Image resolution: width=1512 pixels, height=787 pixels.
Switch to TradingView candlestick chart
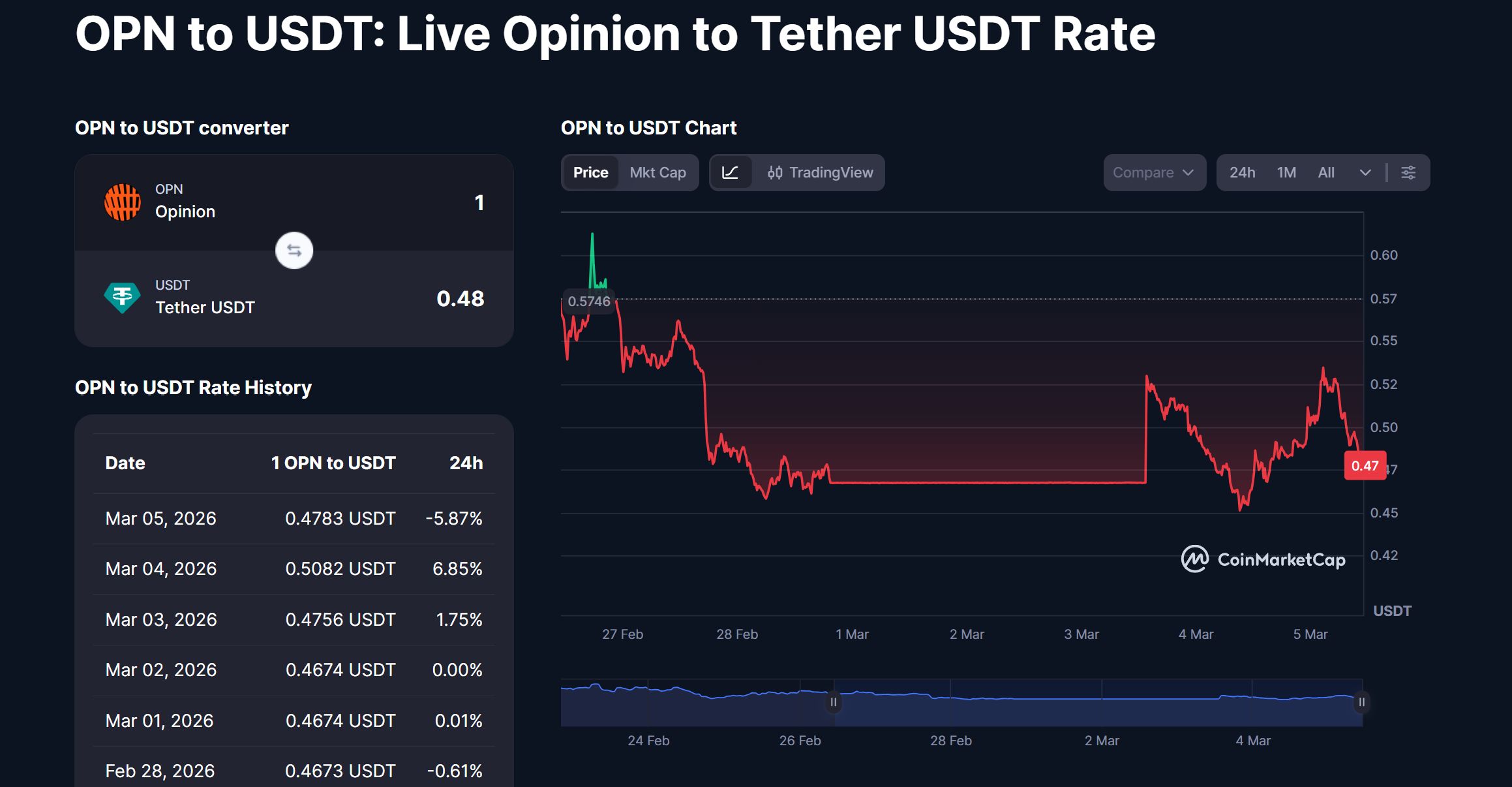(821, 173)
